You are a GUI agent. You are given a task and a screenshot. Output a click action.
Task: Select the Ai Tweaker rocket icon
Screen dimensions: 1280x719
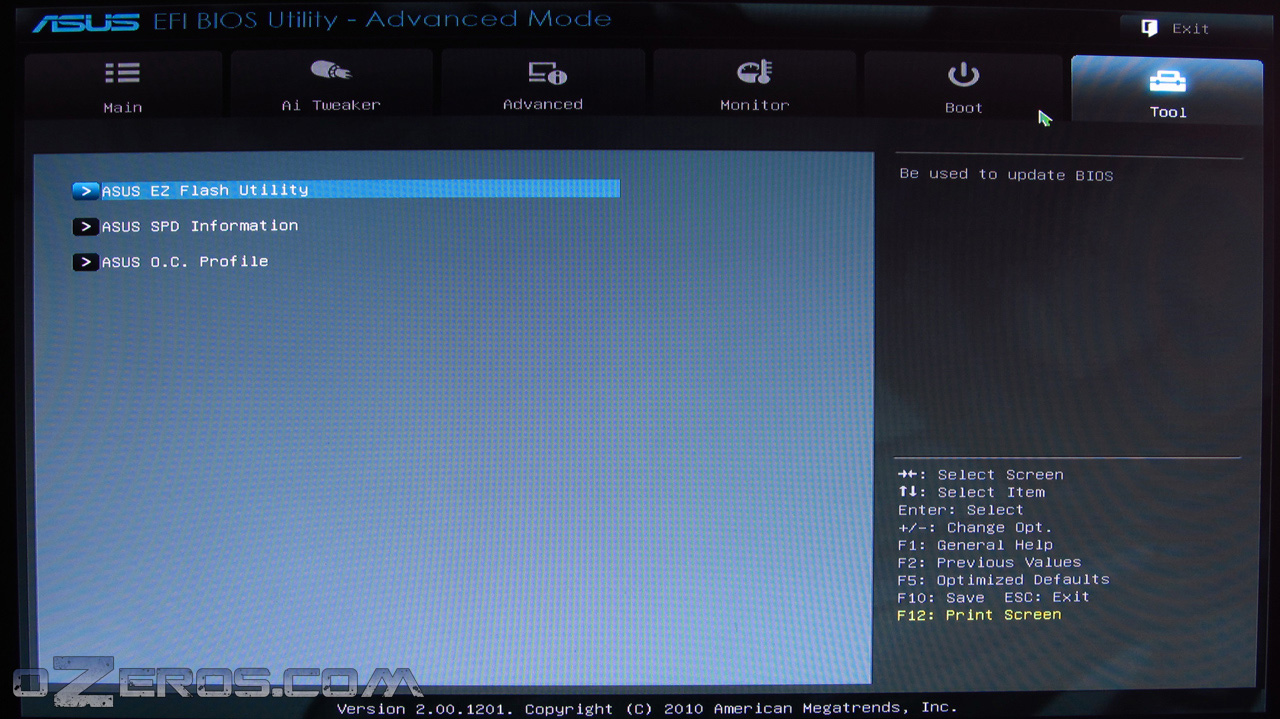coord(331,71)
